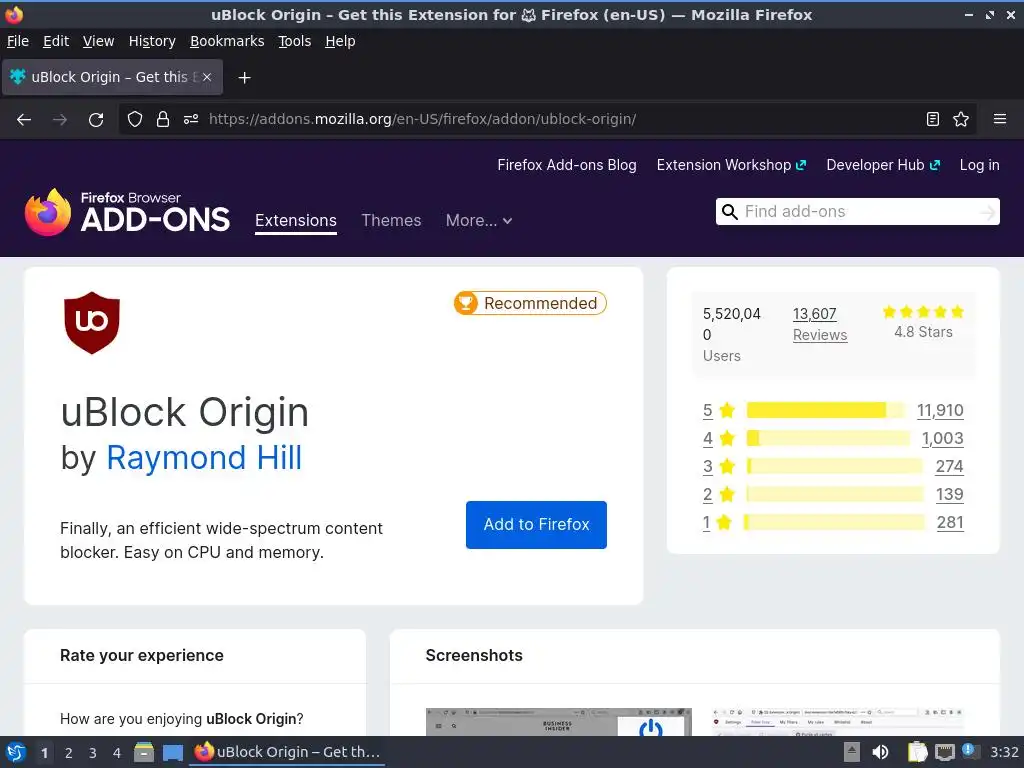Click Log in link
The height and width of the screenshot is (768, 1024).
pyautogui.click(x=980, y=165)
